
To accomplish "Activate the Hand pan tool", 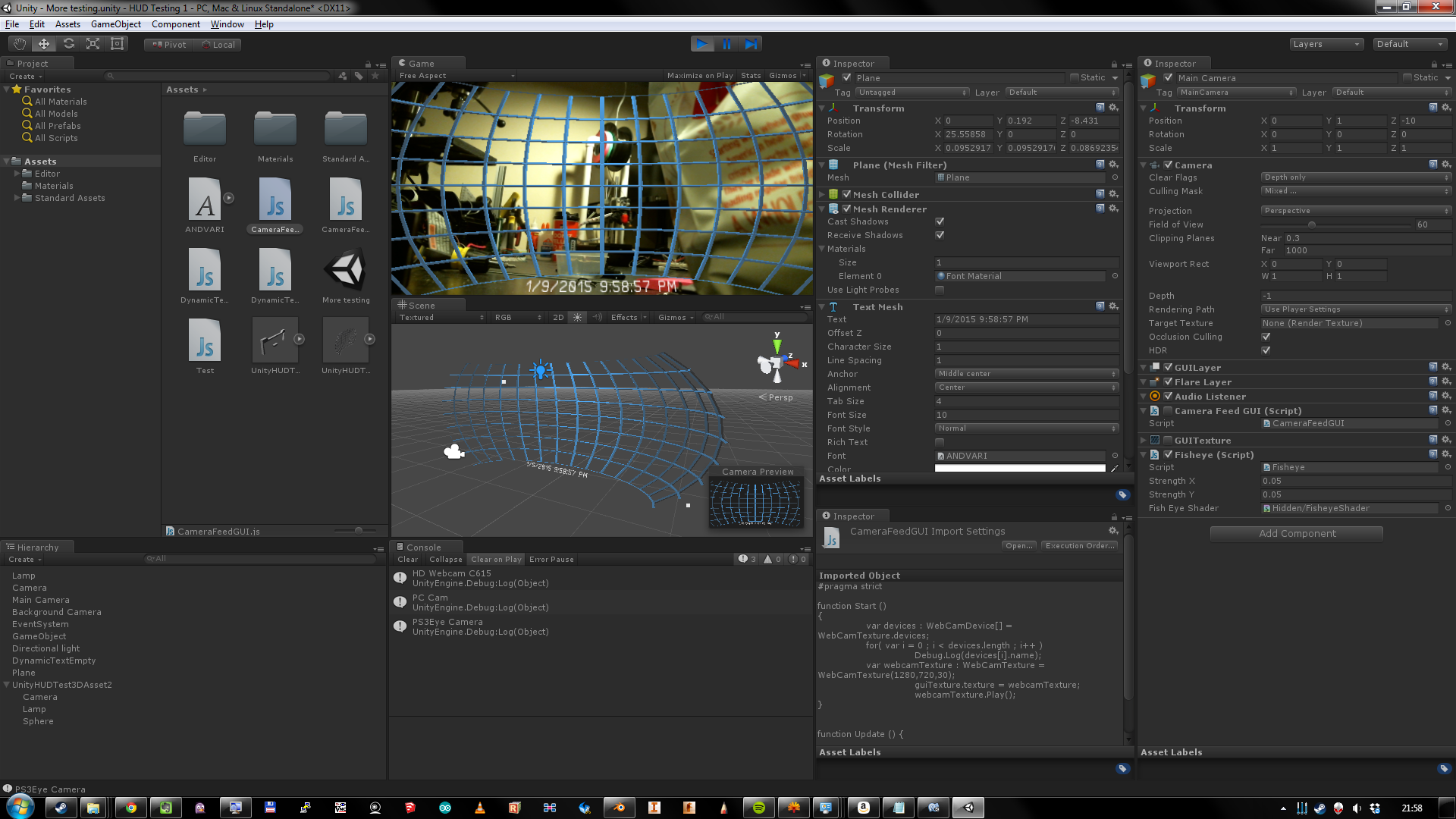I will coord(19,43).
